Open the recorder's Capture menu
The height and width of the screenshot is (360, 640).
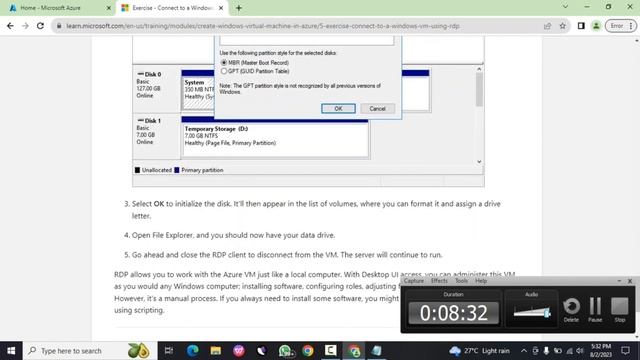[413, 281]
